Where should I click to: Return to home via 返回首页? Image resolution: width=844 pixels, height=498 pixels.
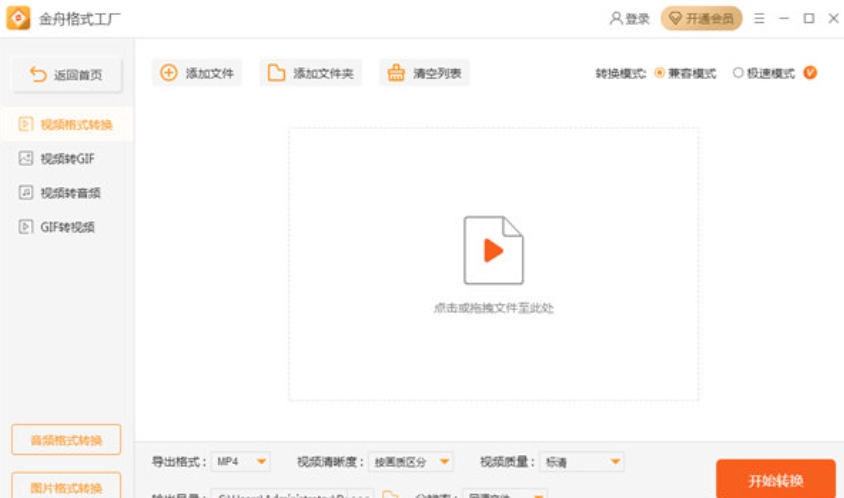(x=66, y=74)
